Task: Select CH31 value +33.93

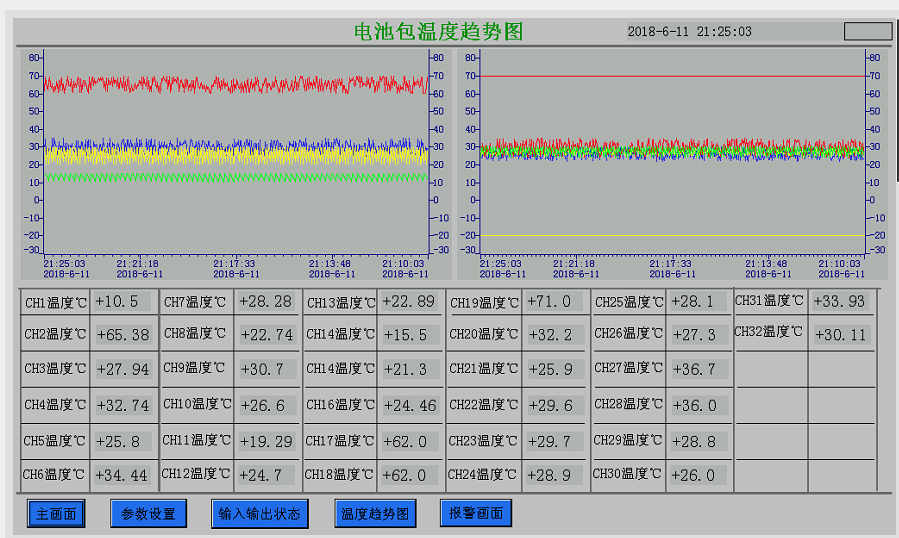Action: pos(840,301)
